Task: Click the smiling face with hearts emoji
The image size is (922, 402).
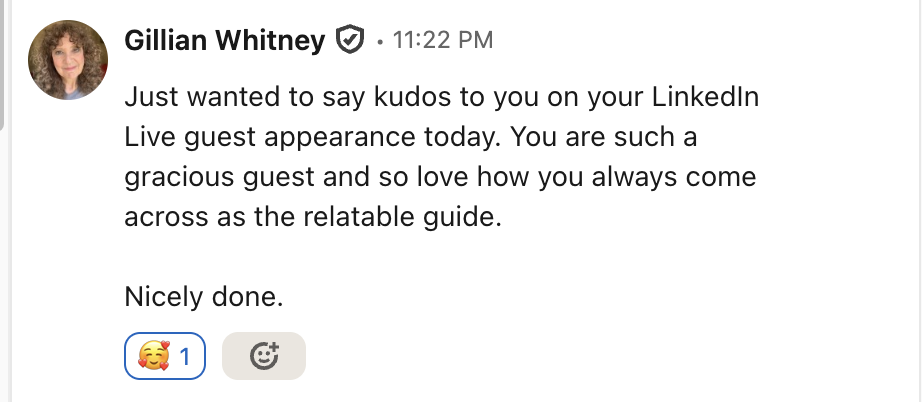Action: [x=153, y=356]
